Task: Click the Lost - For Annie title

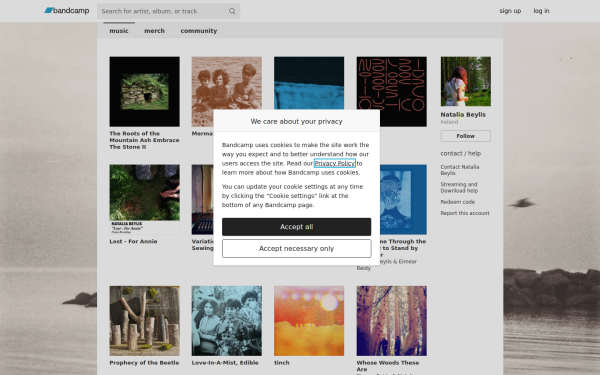Action: tap(133, 241)
